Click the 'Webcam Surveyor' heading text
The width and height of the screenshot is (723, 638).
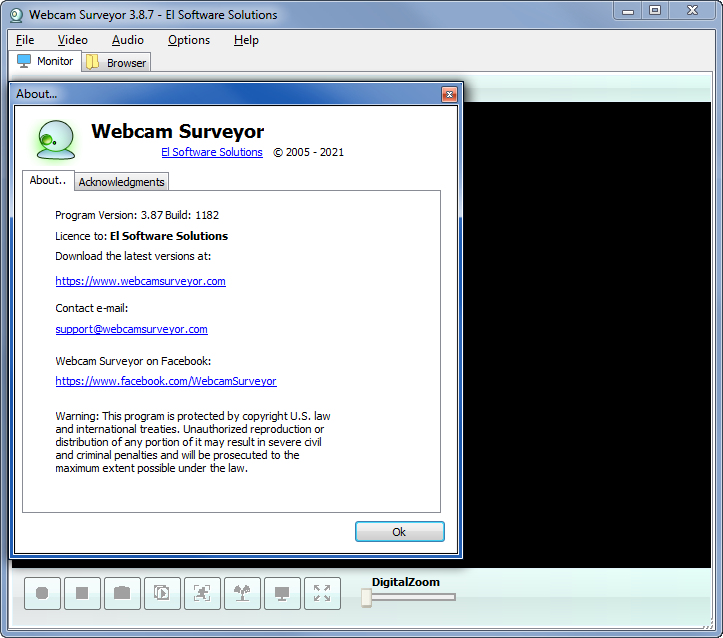[x=178, y=131]
